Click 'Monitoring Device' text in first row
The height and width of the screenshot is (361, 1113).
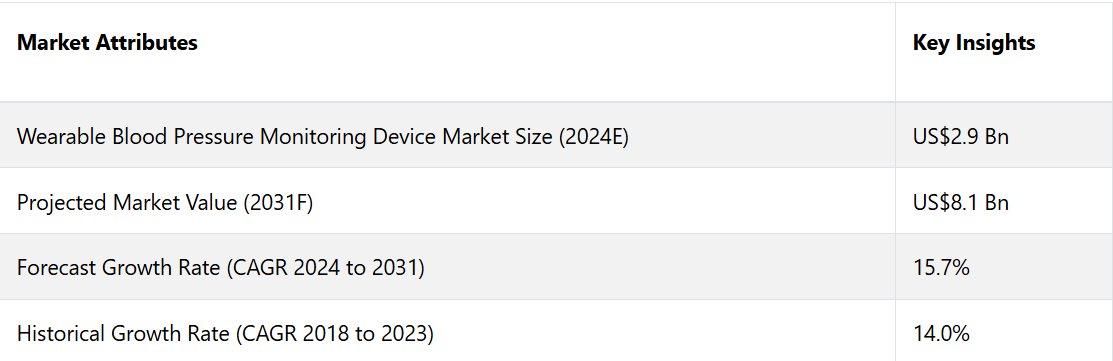point(348,136)
